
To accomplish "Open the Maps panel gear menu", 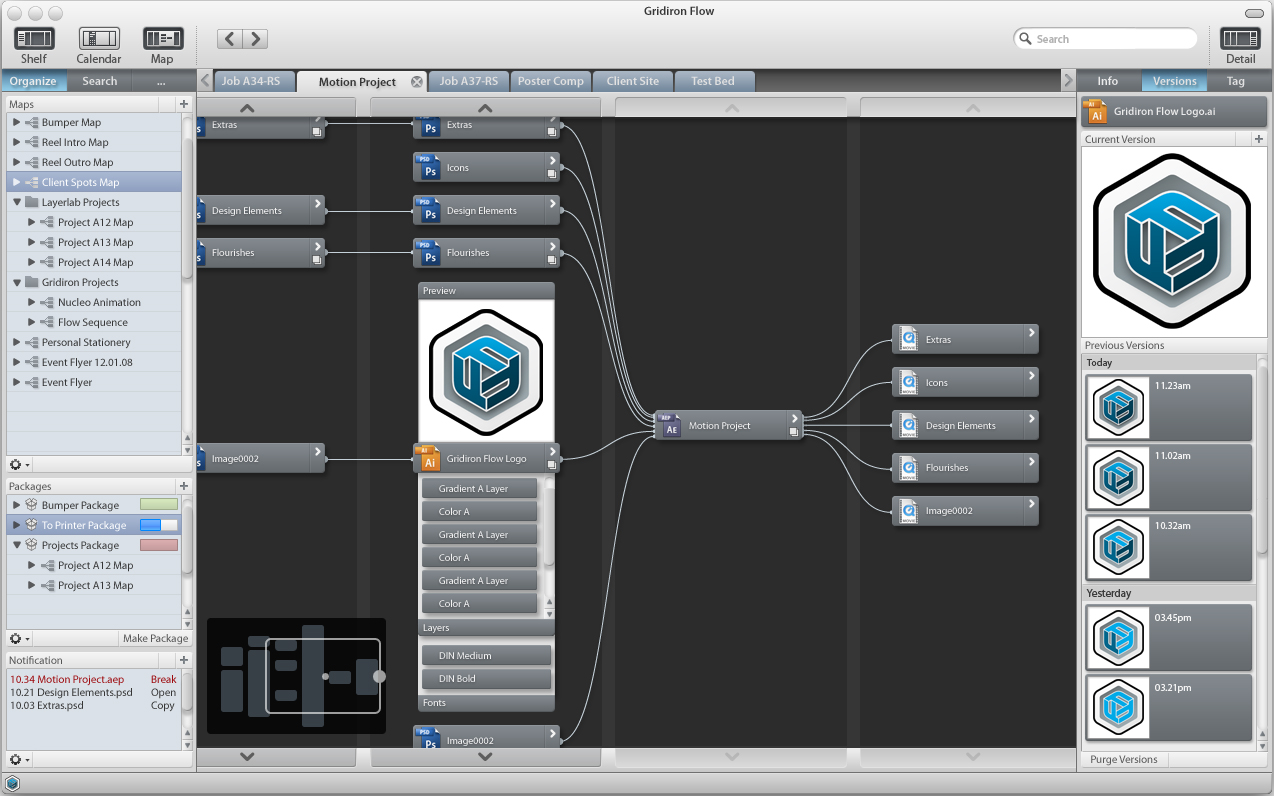I will 19,465.
